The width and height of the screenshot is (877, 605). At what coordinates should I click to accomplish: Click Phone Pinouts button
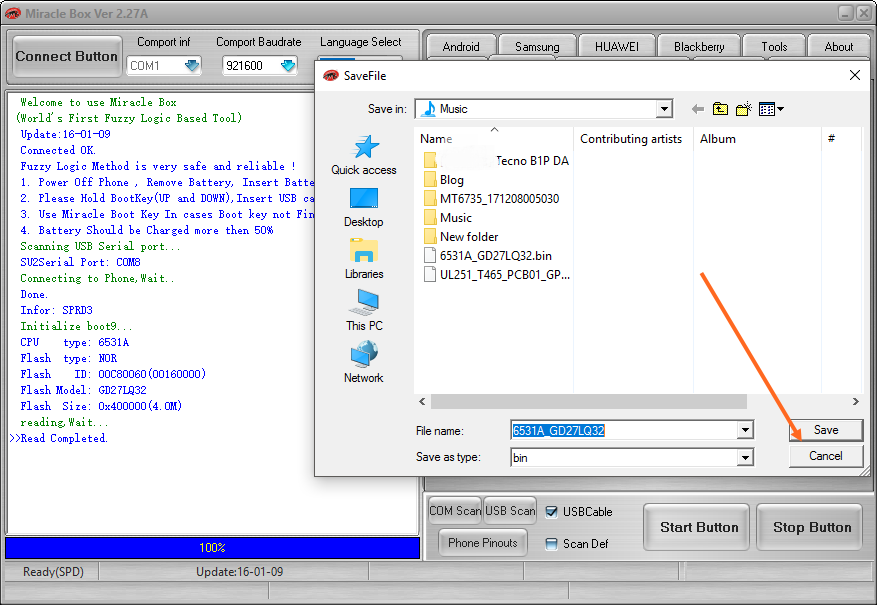(482, 542)
